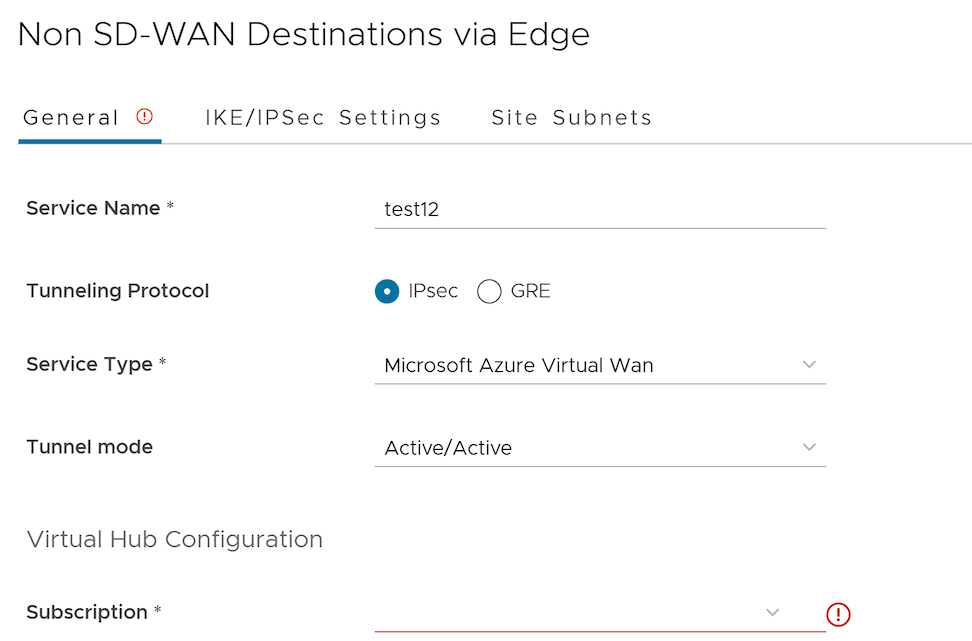The width and height of the screenshot is (972, 641).
Task: Select the GRE radio button
Action: point(489,291)
